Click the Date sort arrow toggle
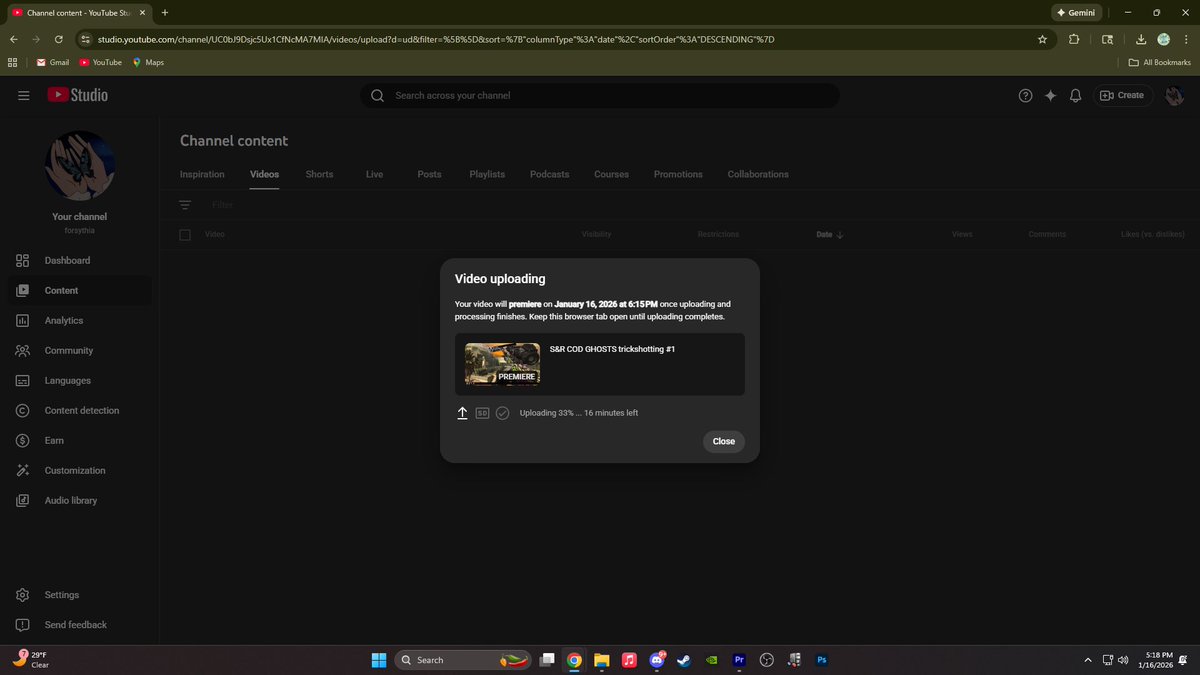 [x=839, y=233]
